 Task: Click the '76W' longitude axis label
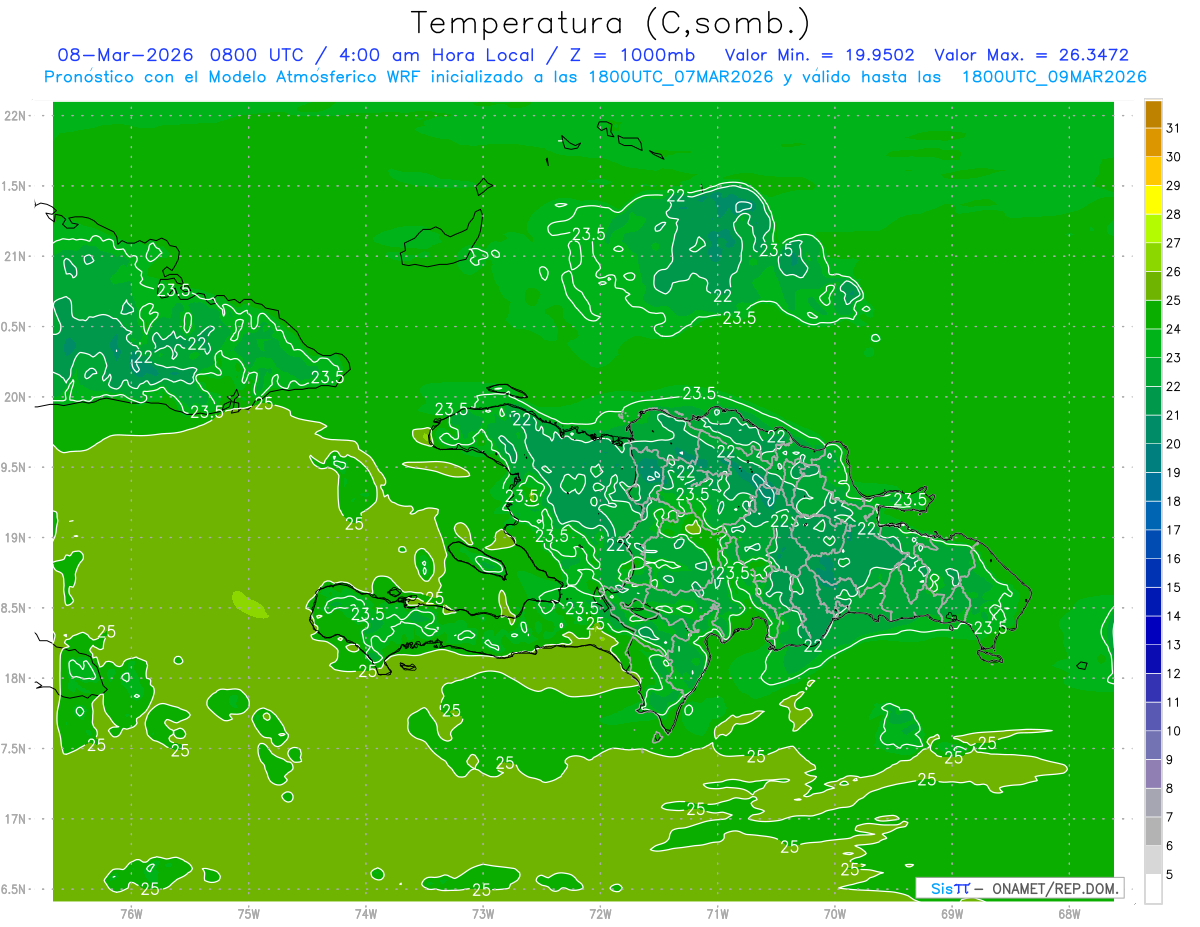[132, 913]
